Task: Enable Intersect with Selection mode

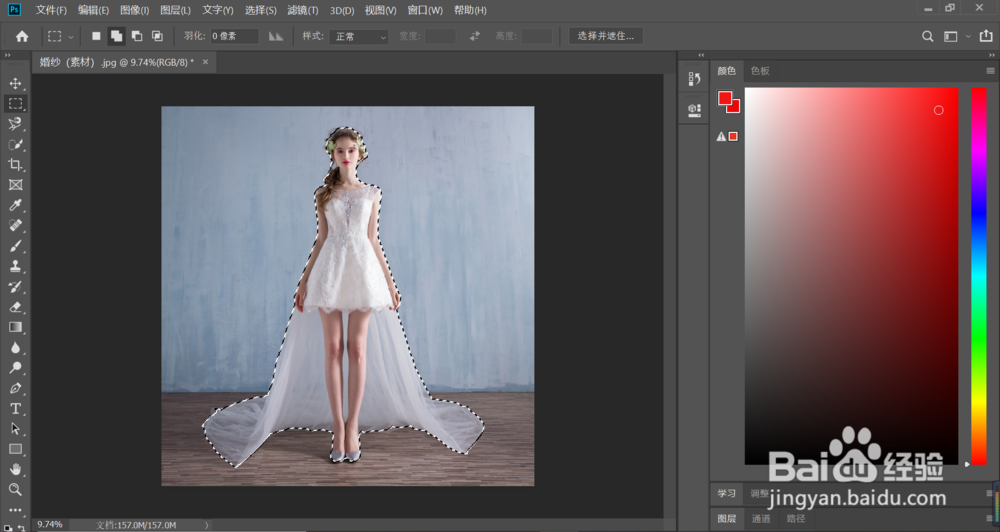Action: click(157, 36)
